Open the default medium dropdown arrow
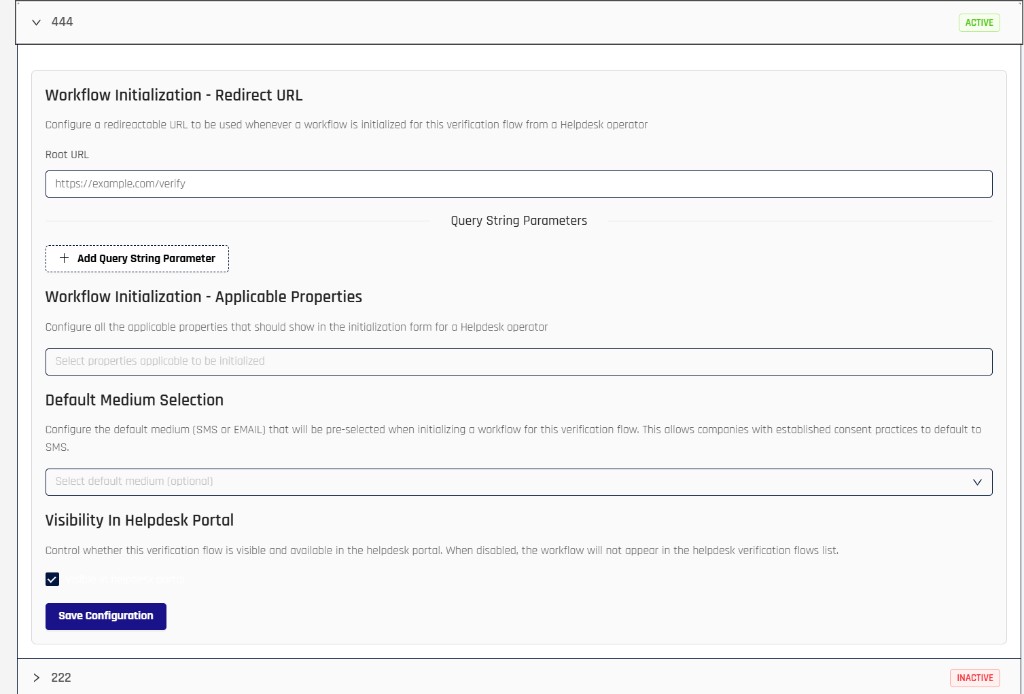 (x=977, y=482)
